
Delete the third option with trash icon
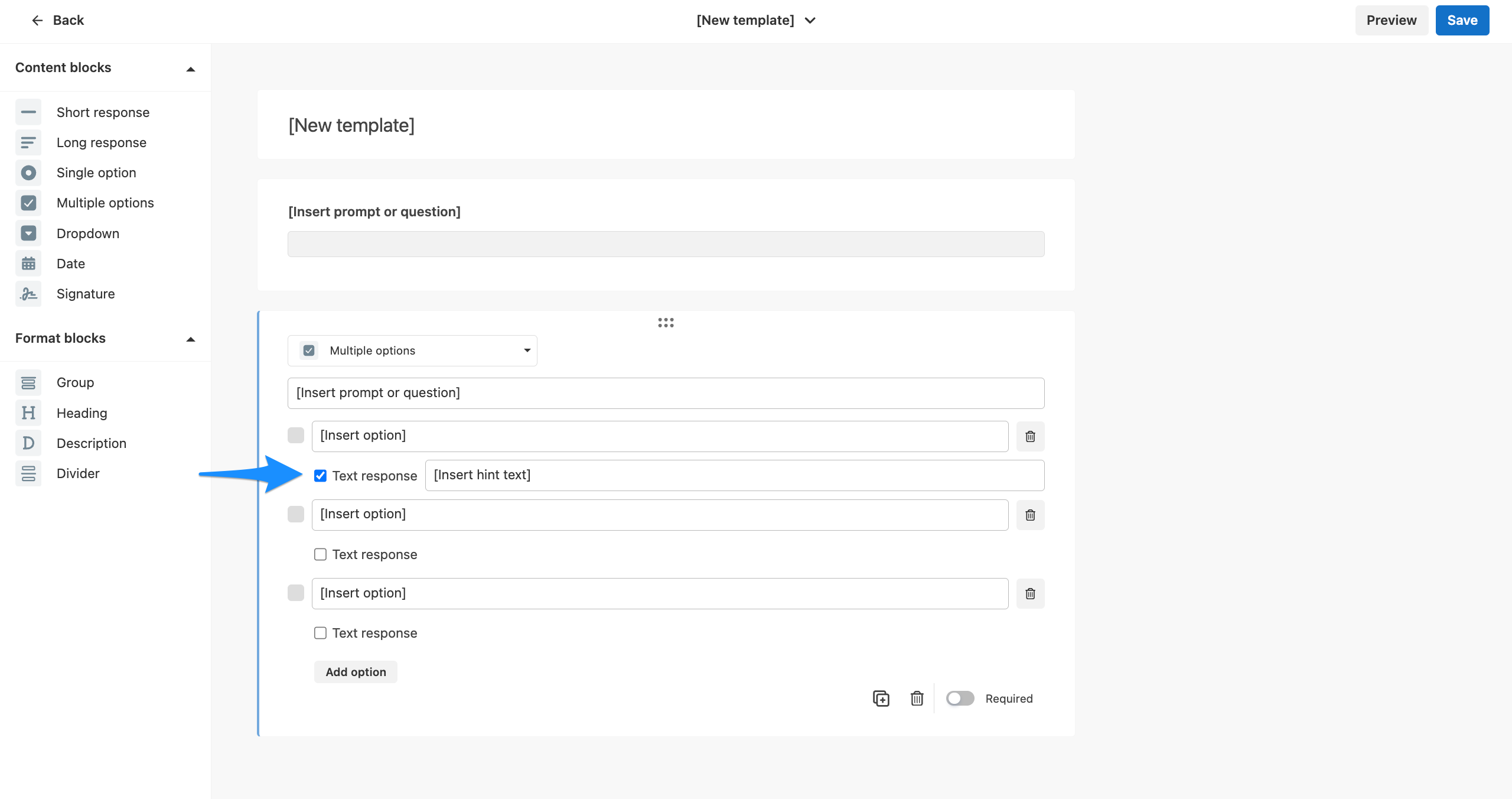1030,593
